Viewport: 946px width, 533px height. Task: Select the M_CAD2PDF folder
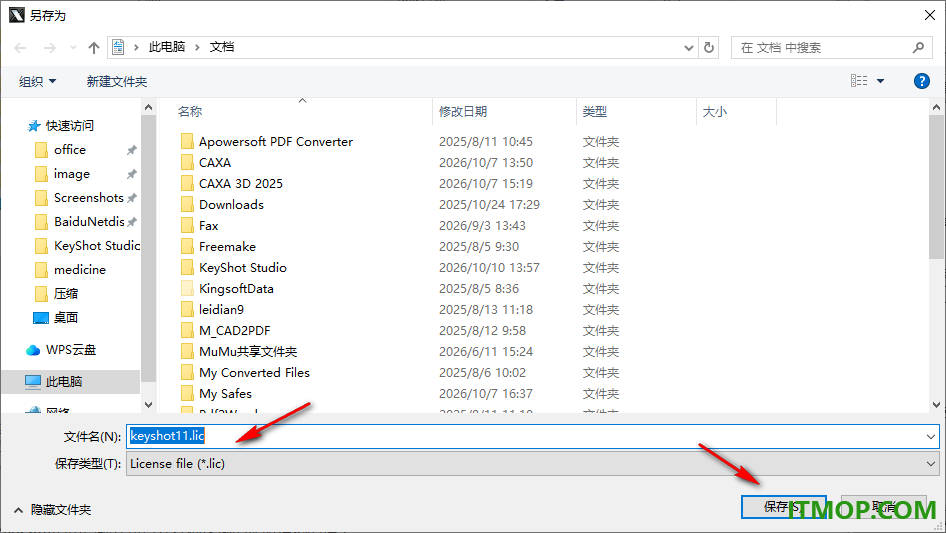(x=235, y=331)
